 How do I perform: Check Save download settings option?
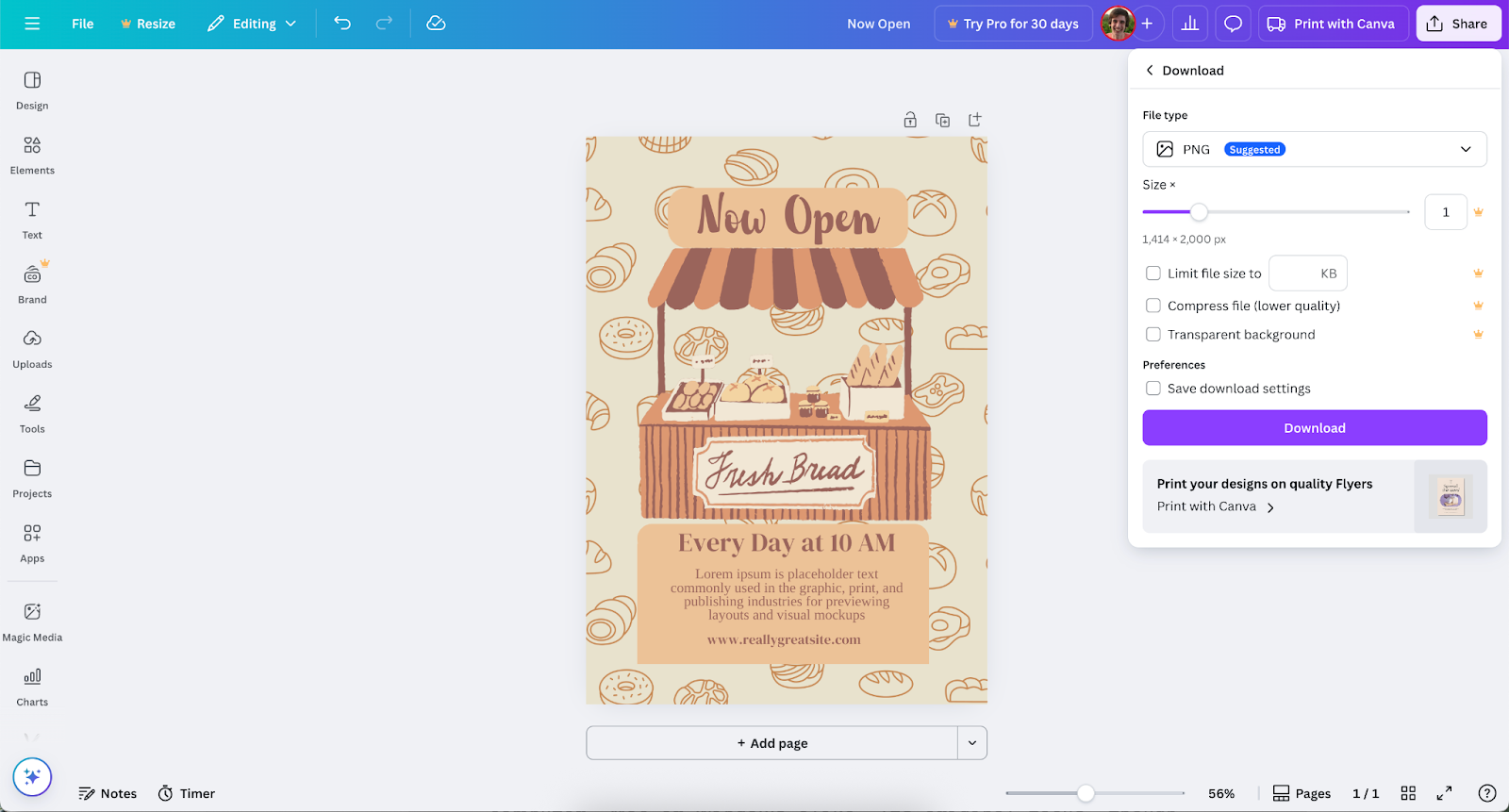point(1152,389)
